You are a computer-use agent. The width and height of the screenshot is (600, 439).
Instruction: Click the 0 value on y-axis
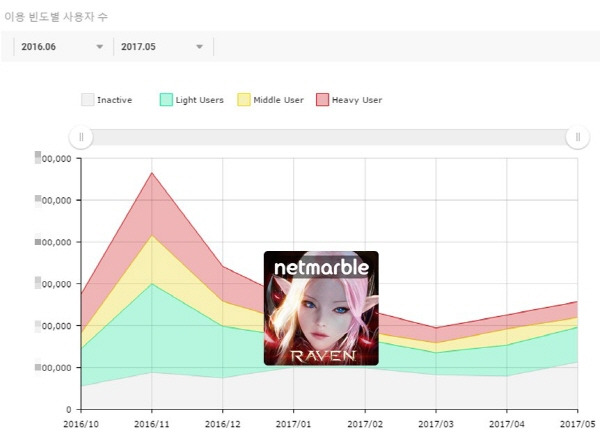(68, 410)
